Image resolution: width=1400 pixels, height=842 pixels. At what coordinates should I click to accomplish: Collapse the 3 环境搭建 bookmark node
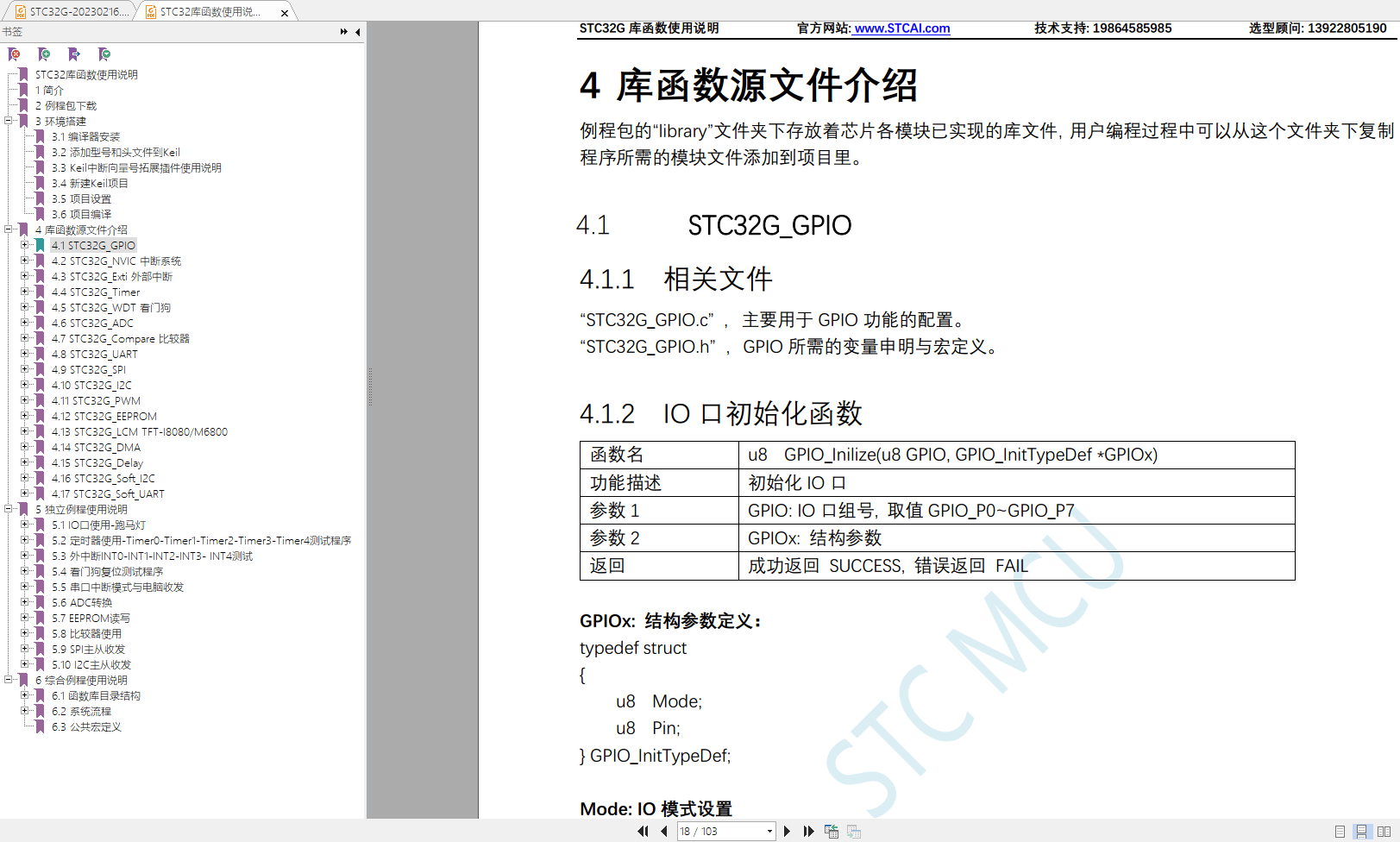click(9, 121)
